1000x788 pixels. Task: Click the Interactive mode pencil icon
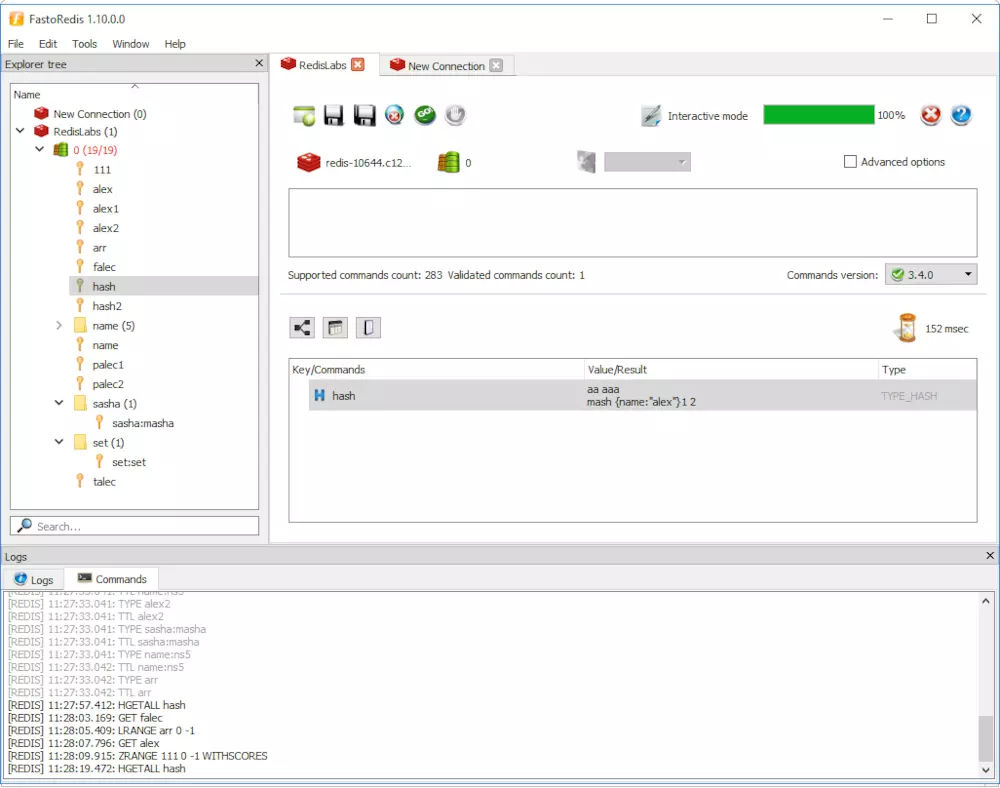pyautogui.click(x=651, y=116)
